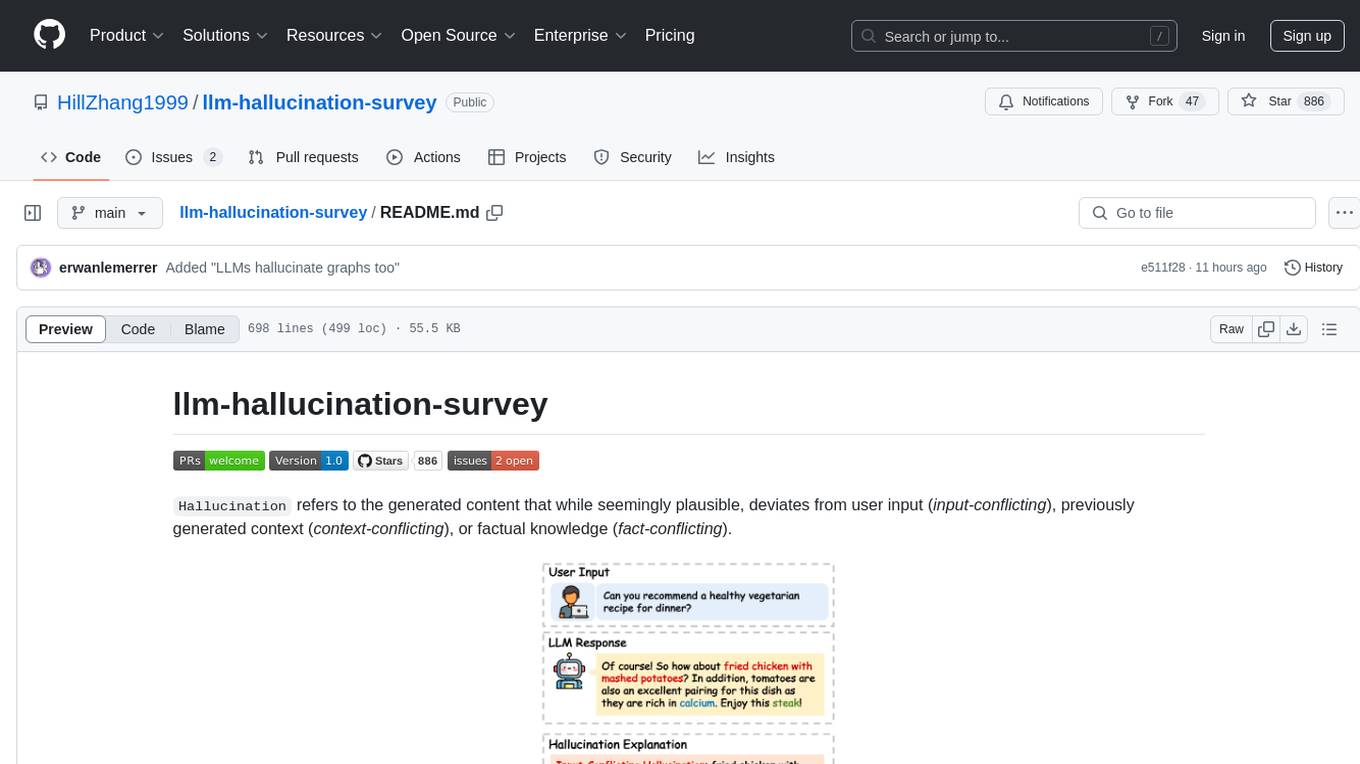Click the Star count 886
Image resolution: width=1360 pixels, height=764 pixels.
(x=1314, y=102)
